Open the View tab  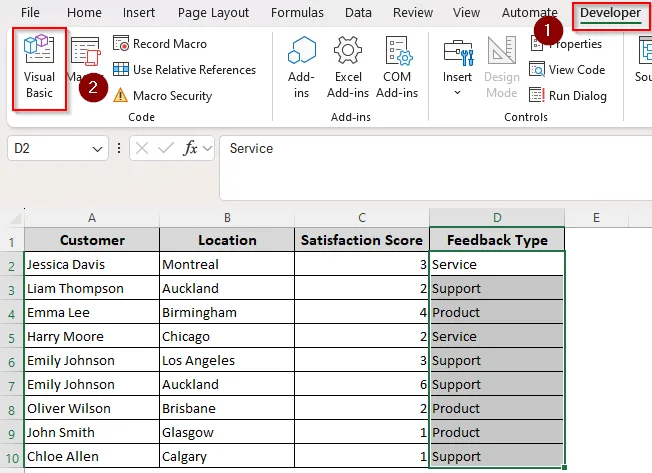coord(466,12)
